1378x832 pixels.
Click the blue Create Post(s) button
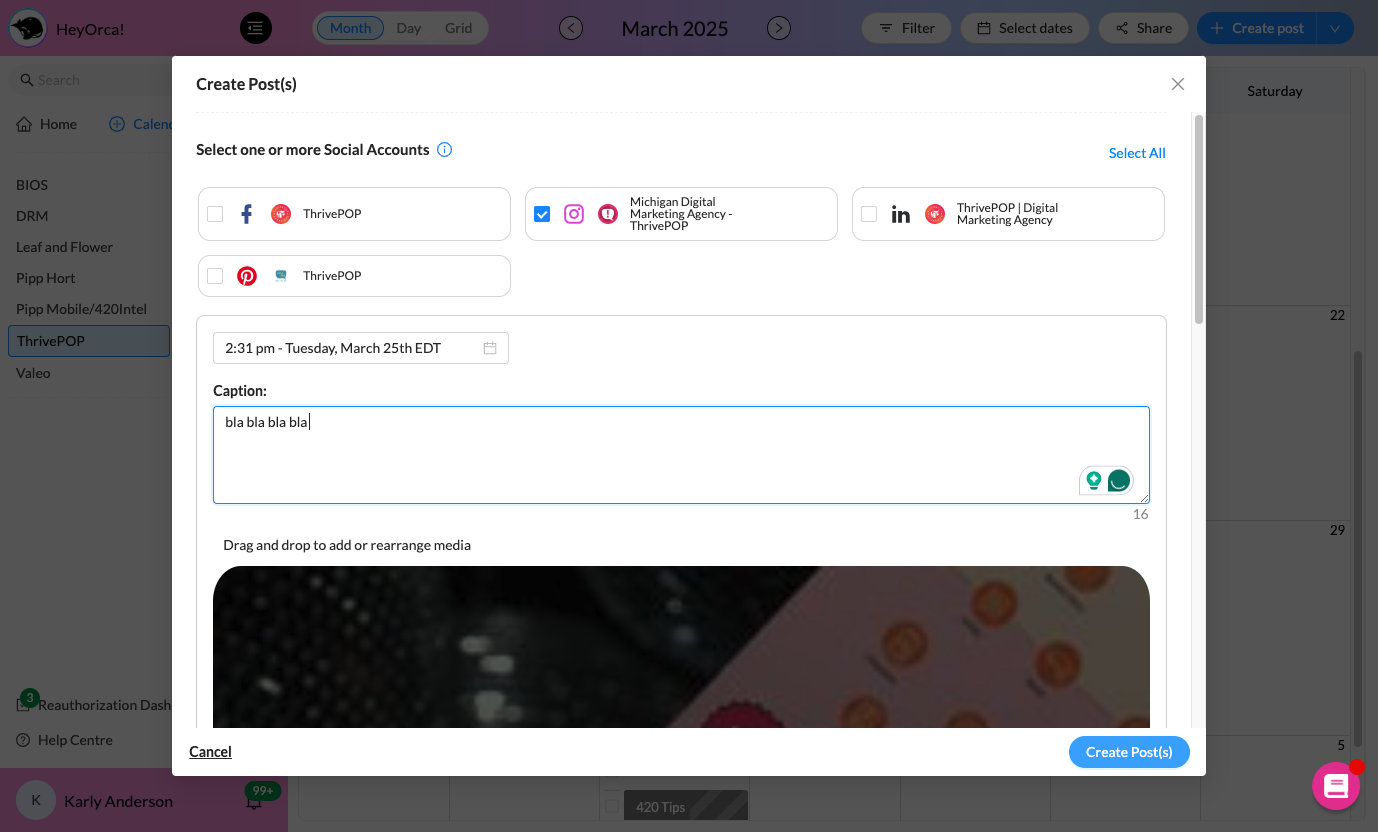(1129, 752)
